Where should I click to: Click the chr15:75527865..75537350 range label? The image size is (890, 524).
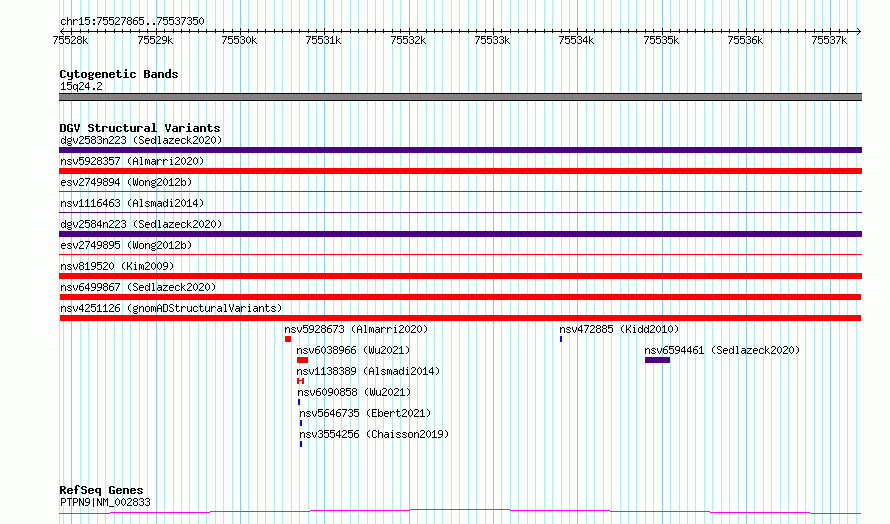click(132, 21)
